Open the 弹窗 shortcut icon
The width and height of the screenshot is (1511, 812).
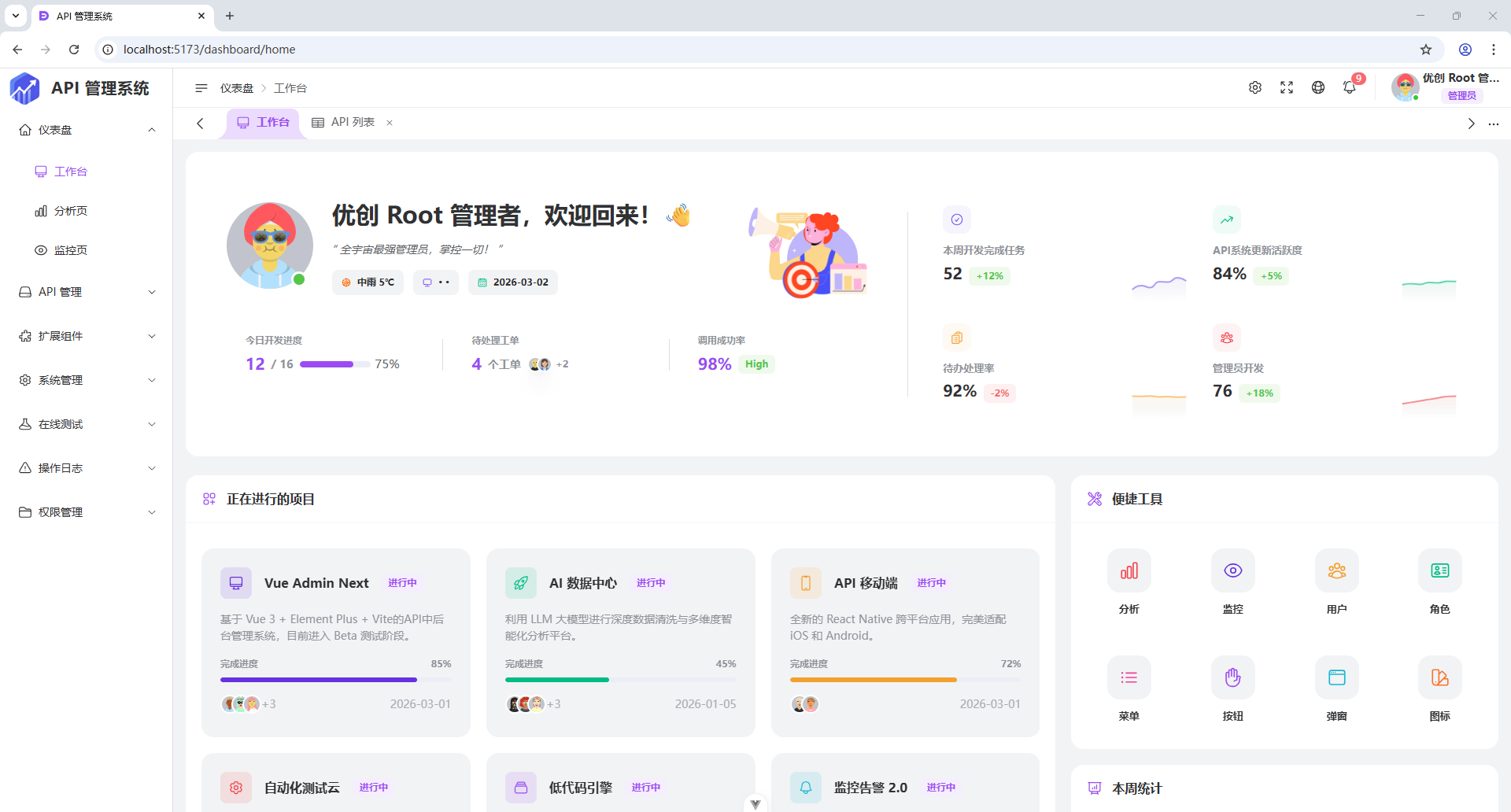click(x=1336, y=677)
